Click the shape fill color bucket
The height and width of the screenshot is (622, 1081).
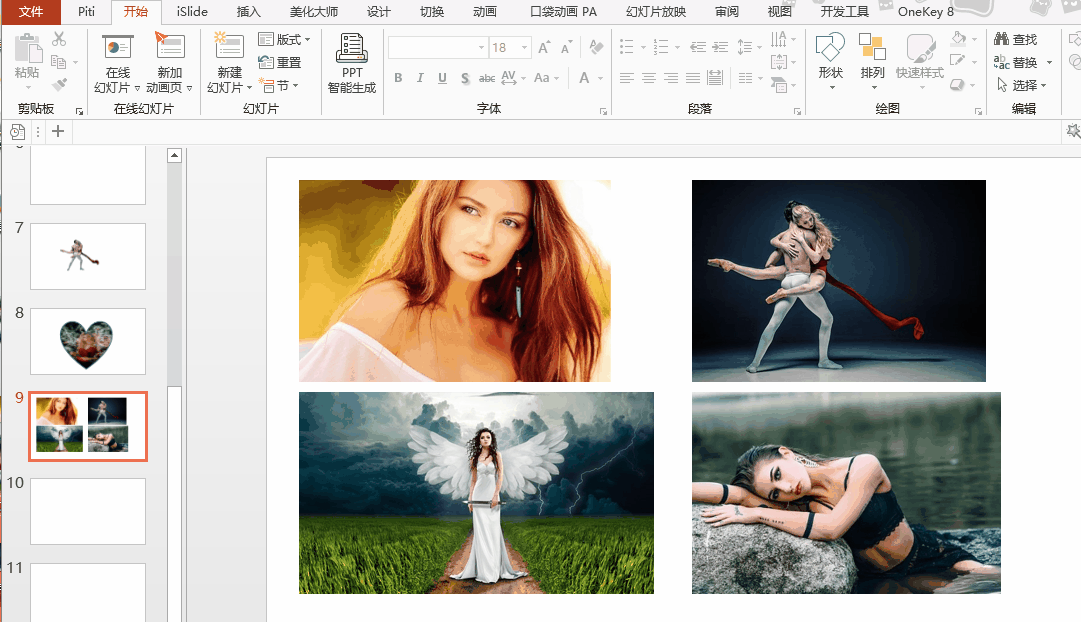tap(958, 39)
